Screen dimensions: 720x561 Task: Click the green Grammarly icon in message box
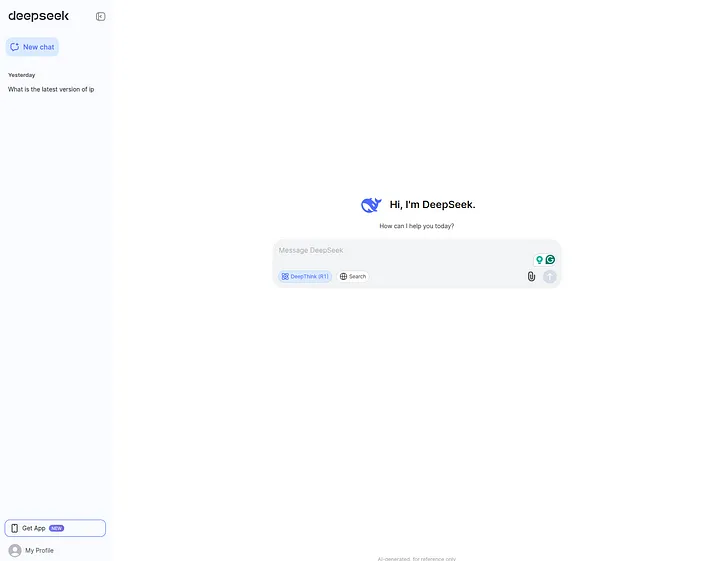(x=550, y=260)
